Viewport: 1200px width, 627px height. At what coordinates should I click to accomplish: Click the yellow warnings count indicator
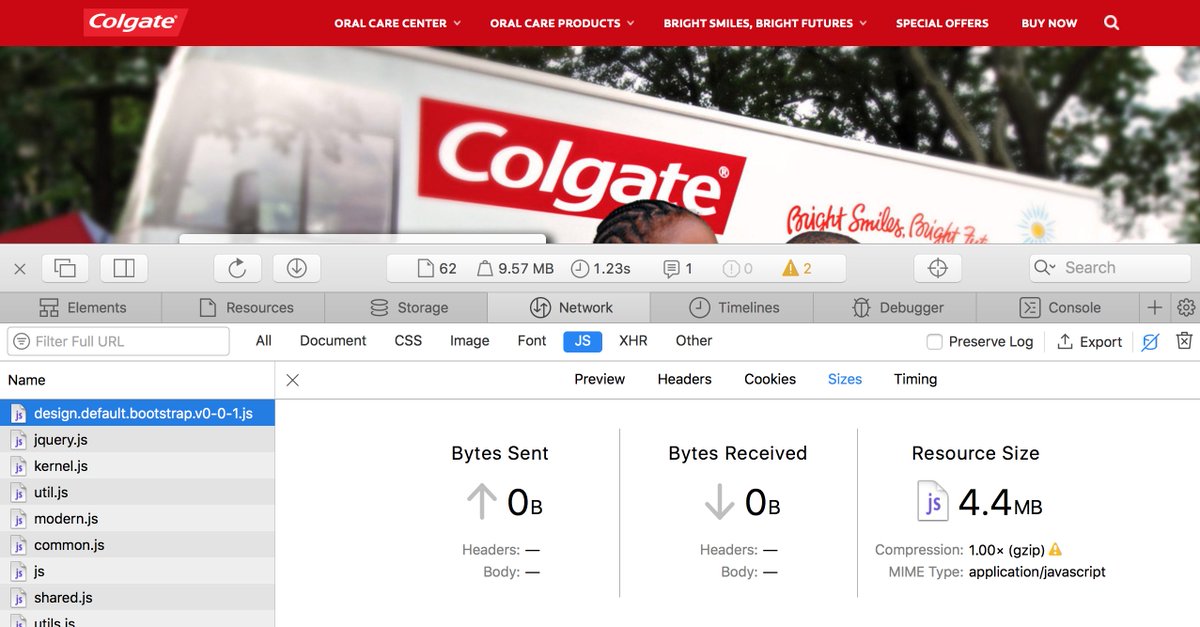(797, 268)
